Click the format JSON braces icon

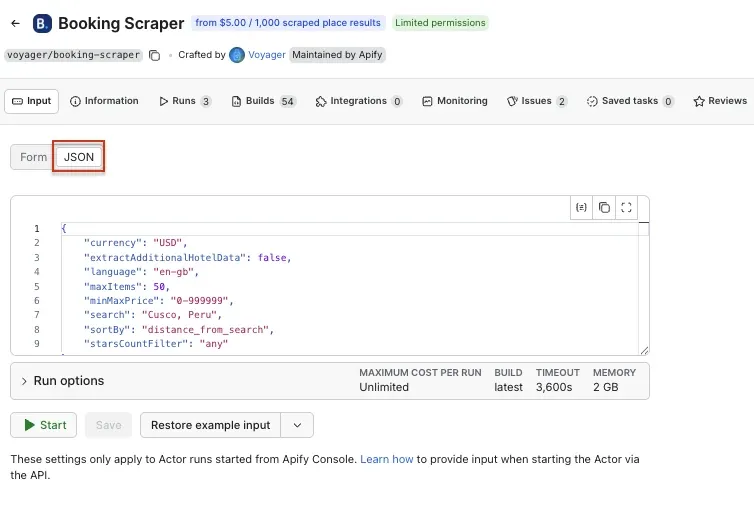[x=581, y=207]
